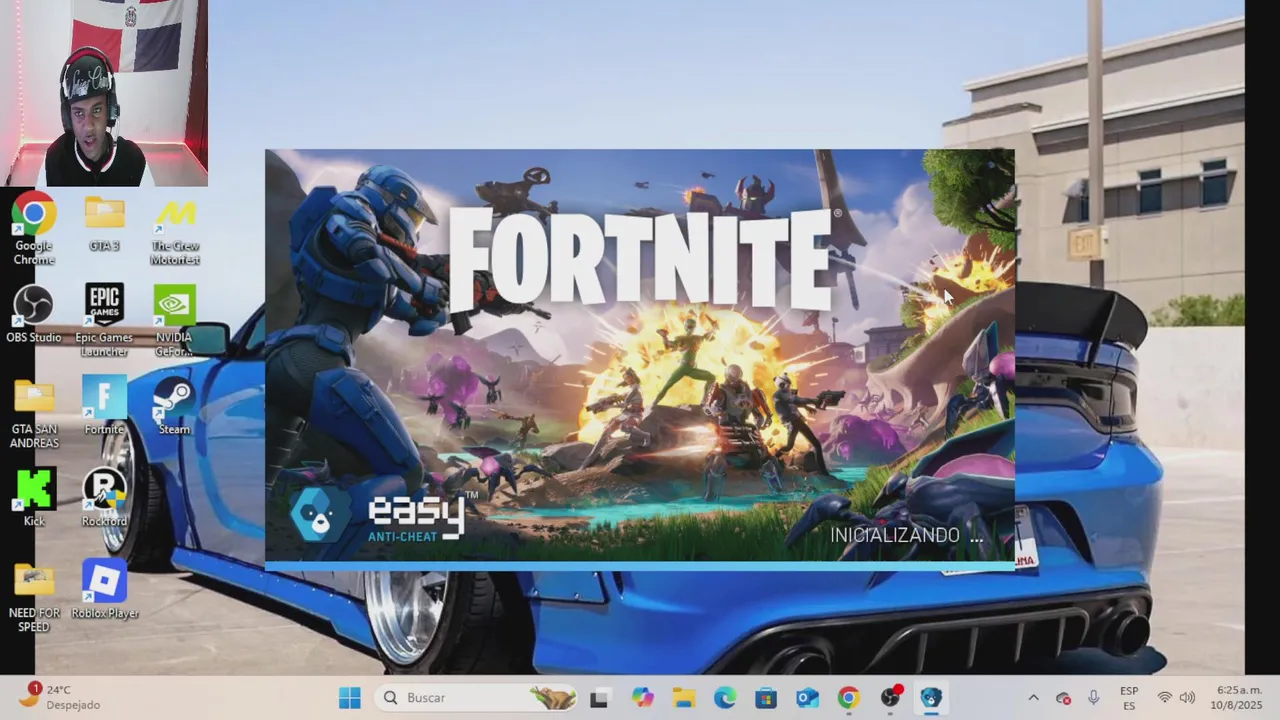The height and width of the screenshot is (720, 1280).
Task: Open the OneDrive tray icon
Action: point(1063,698)
